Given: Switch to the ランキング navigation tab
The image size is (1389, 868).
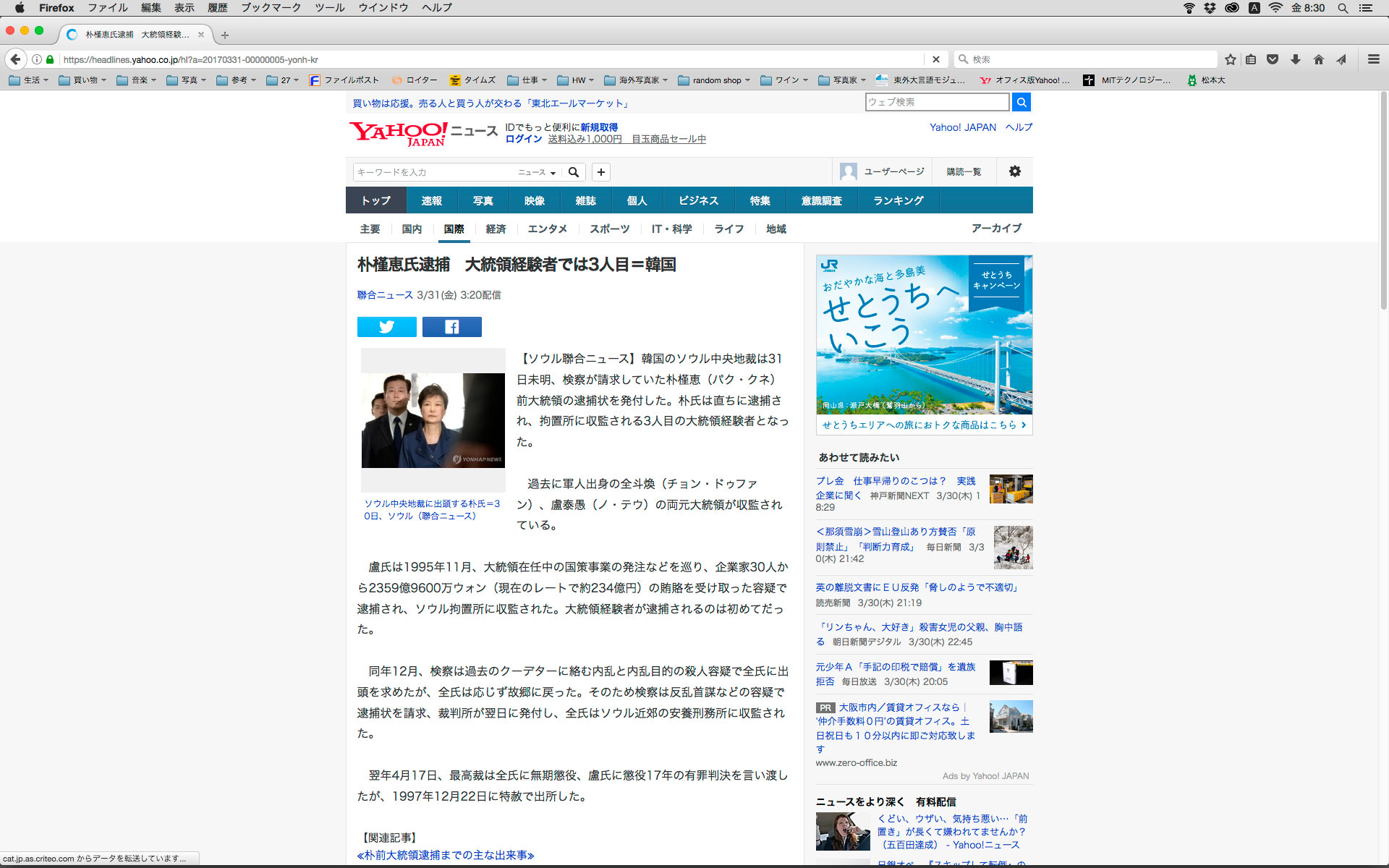Looking at the screenshot, I should pyautogui.click(x=898, y=200).
